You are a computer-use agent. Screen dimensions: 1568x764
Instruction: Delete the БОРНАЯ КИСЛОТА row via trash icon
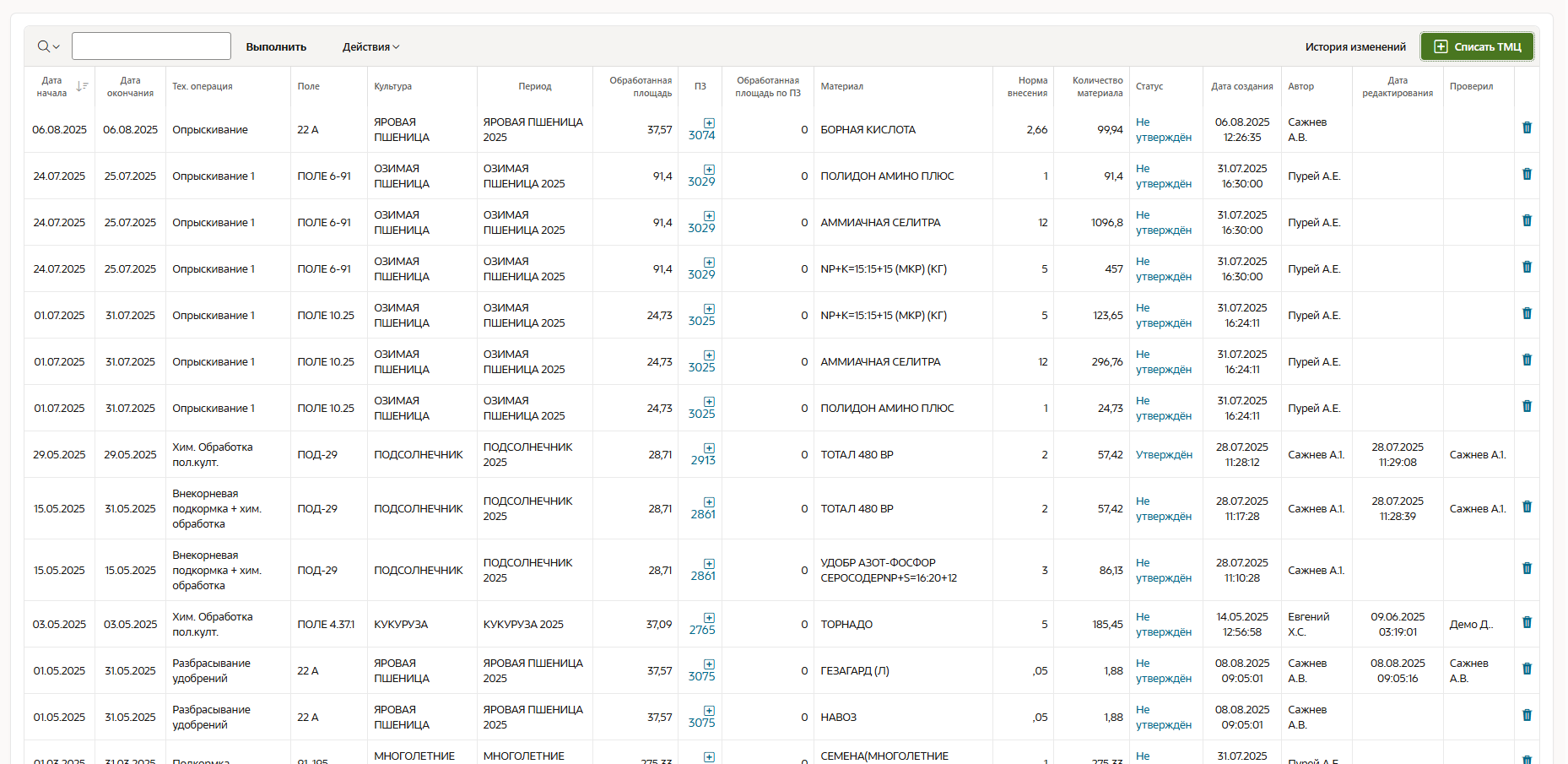click(x=1527, y=127)
